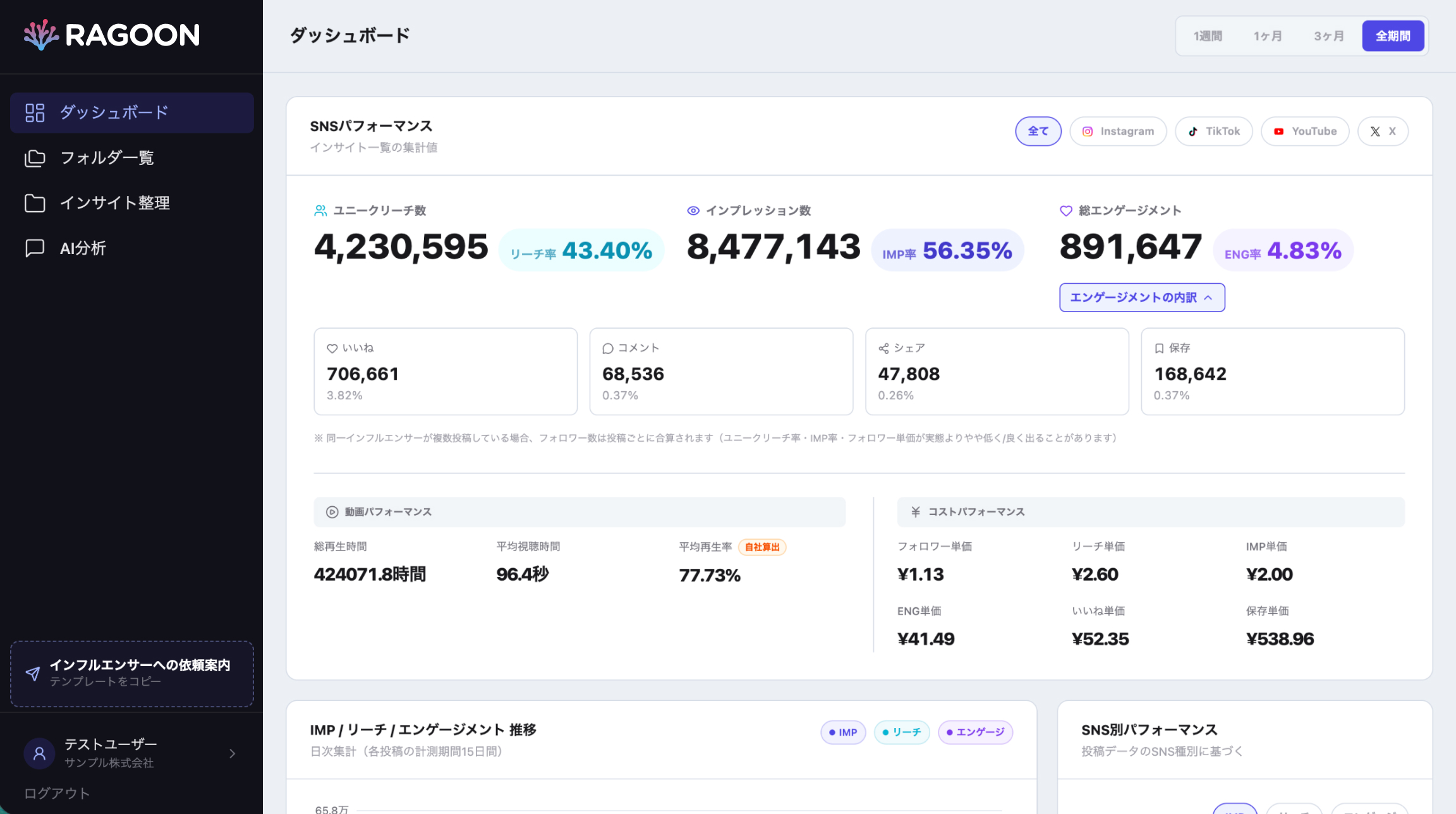Click the いいね heart icon in card
Viewport: 1456px width, 814px height.
[x=332, y=348]
